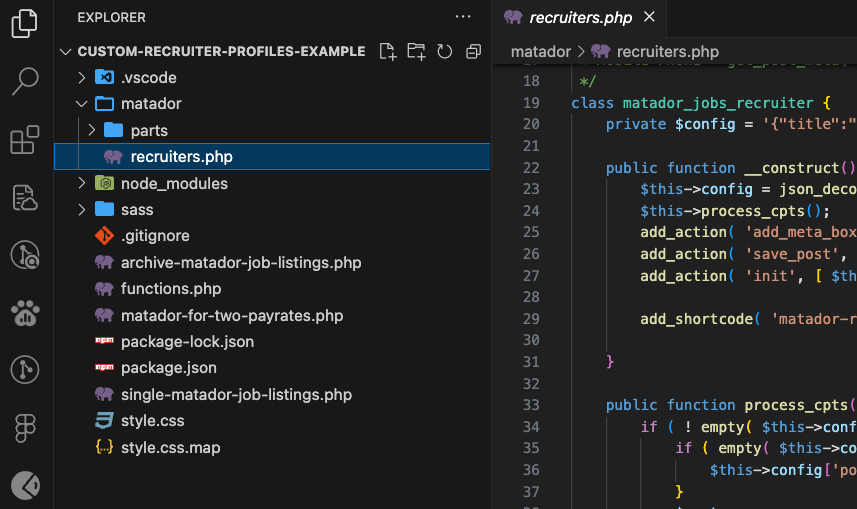
Task: Click the CSS icon beside style.css
Action: (104, 420)
